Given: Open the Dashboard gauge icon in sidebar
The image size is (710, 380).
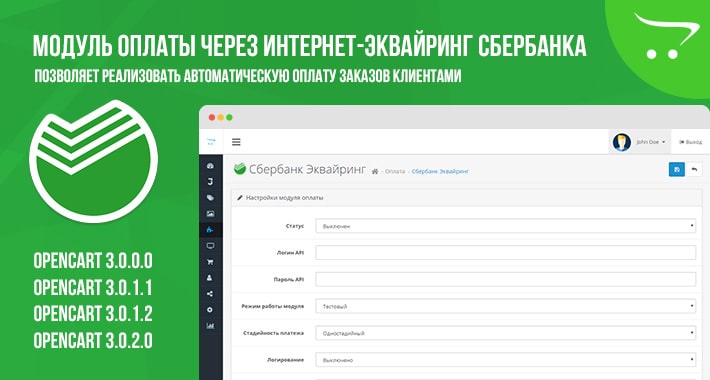Looking at the screenshot, I should (x=210, y=166).
